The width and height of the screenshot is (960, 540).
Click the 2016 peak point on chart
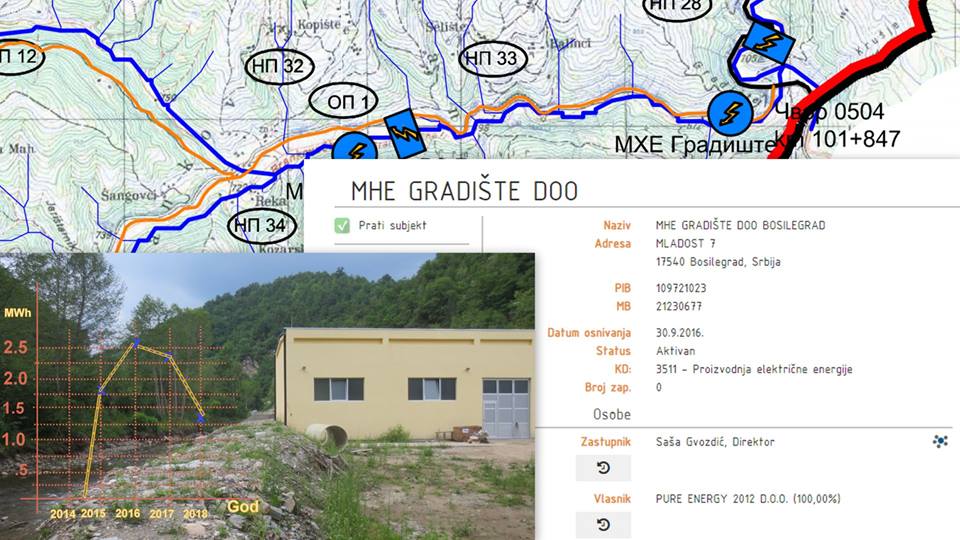[136, 342]
